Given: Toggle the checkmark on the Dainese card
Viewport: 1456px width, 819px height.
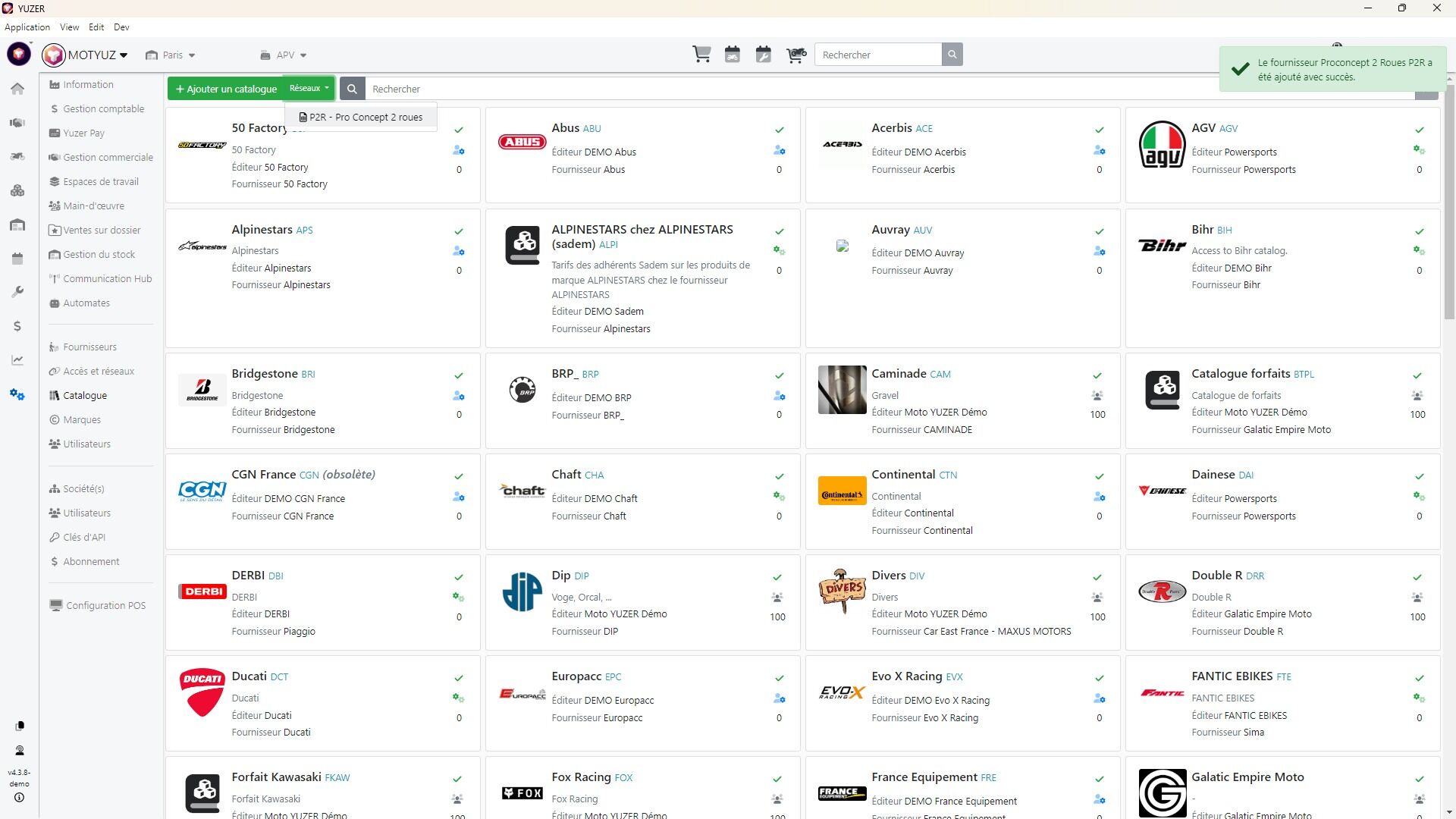Looking at the screenshot, I should click(x=1419, y=476).
